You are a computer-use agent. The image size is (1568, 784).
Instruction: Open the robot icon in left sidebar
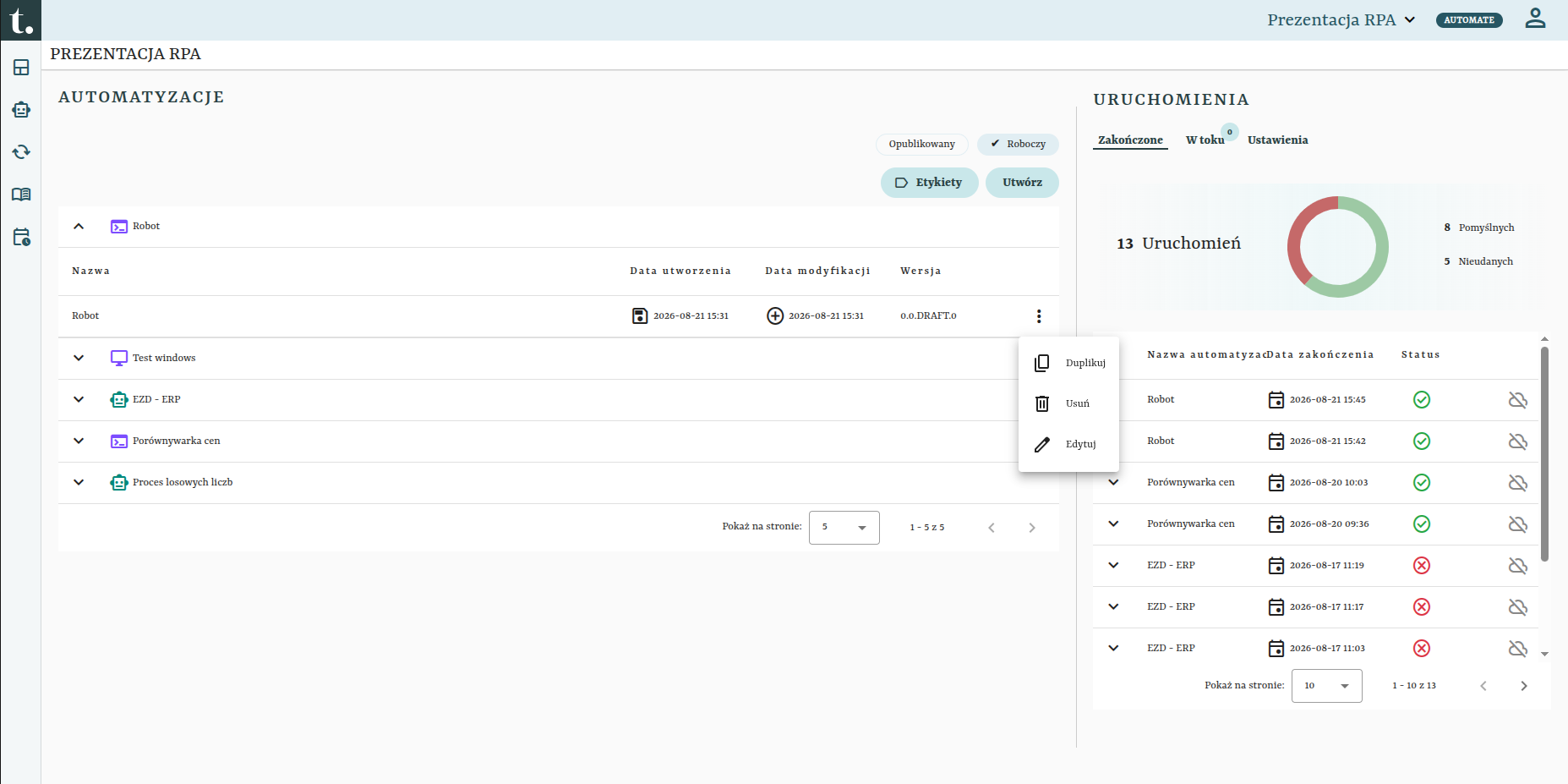21,110
